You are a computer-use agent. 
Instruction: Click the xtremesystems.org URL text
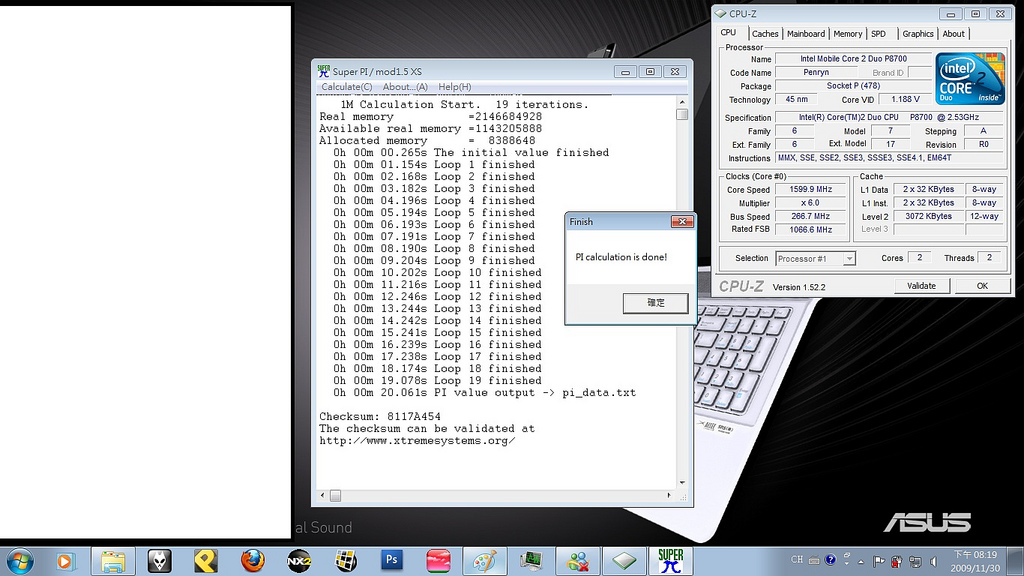[x=417, y=441]
